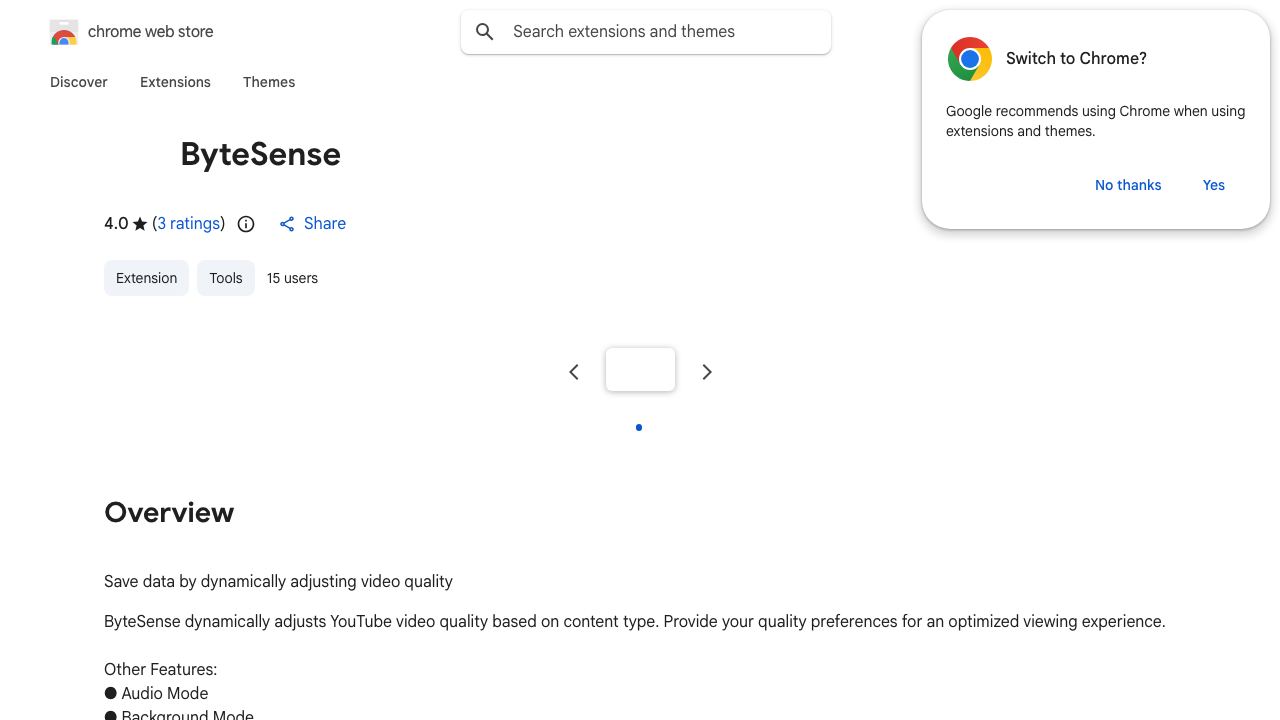Open the Themes tab
The width and height of the screenshot is (1280, 720).
coord(269,82)
